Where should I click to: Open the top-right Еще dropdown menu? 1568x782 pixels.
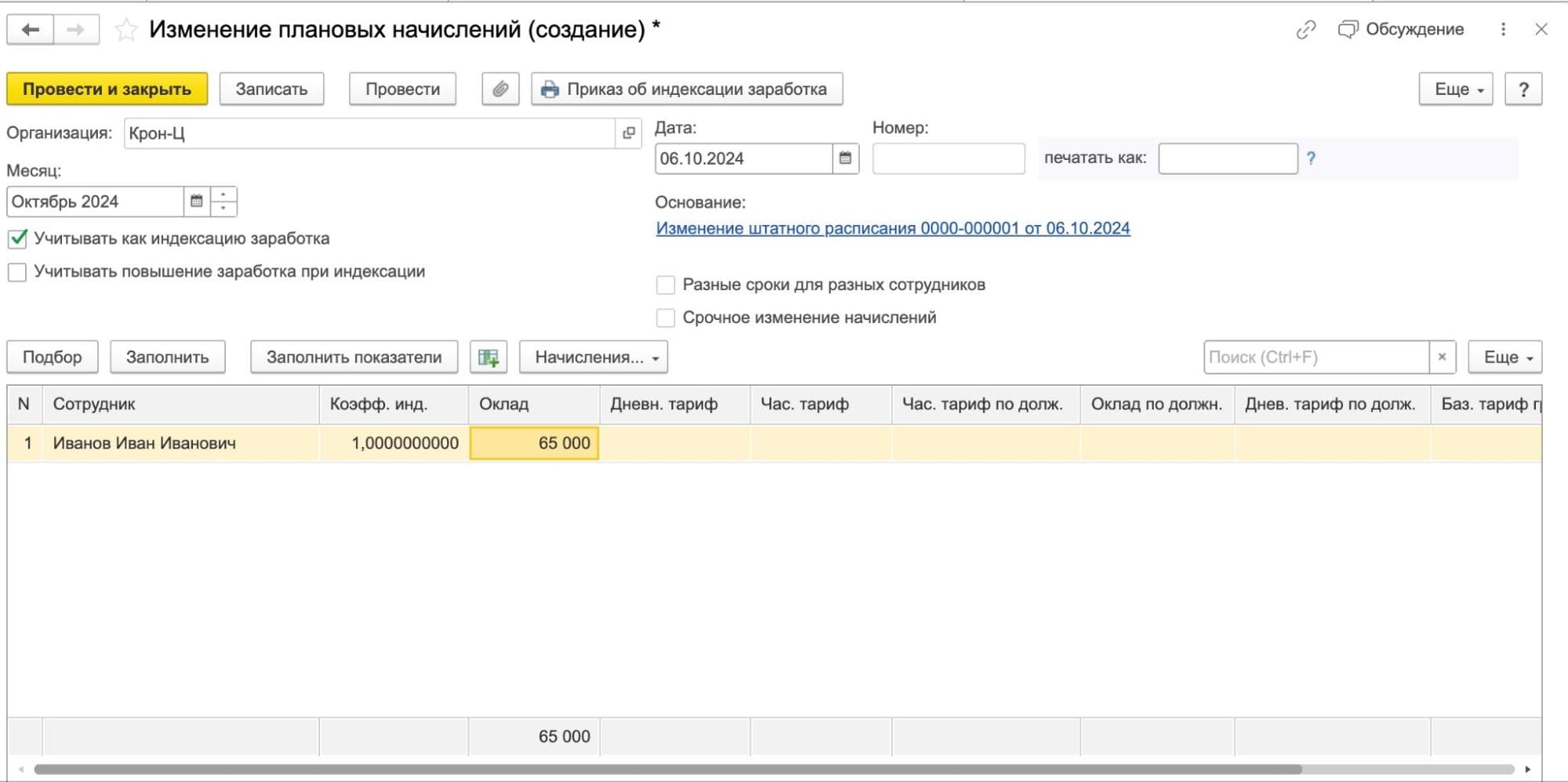pyautogui.click(x=1455, y=89)
